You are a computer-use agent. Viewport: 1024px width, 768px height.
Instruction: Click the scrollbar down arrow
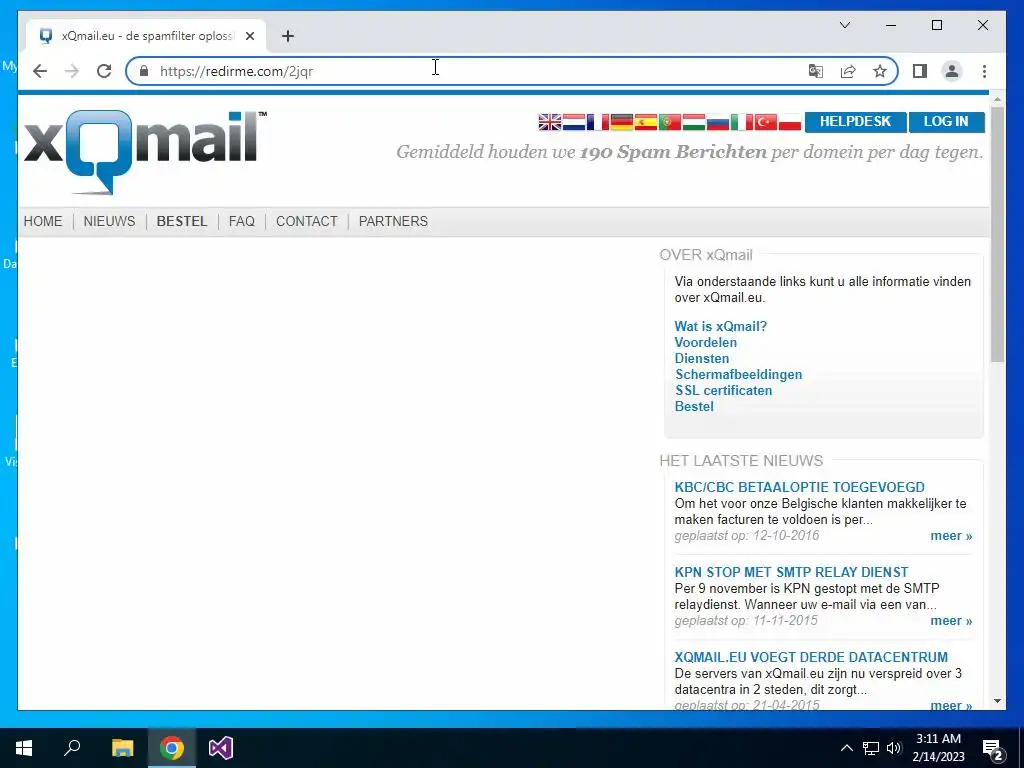(x=997, y=701)
